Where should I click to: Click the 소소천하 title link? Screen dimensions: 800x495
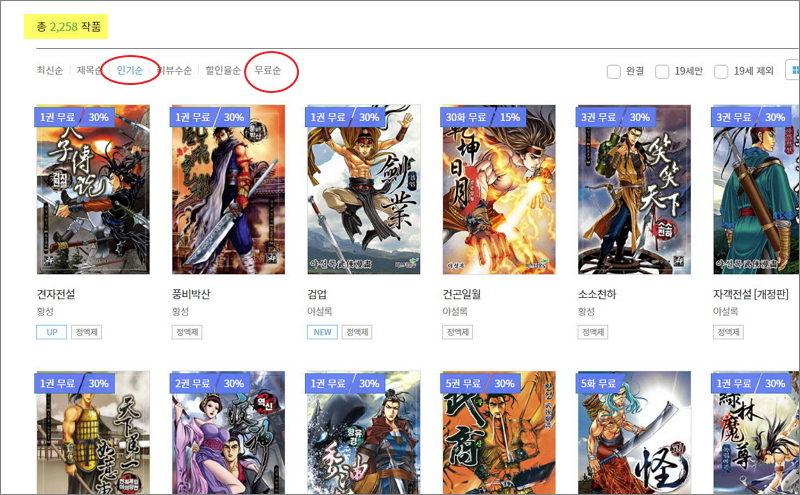[597, 294]
